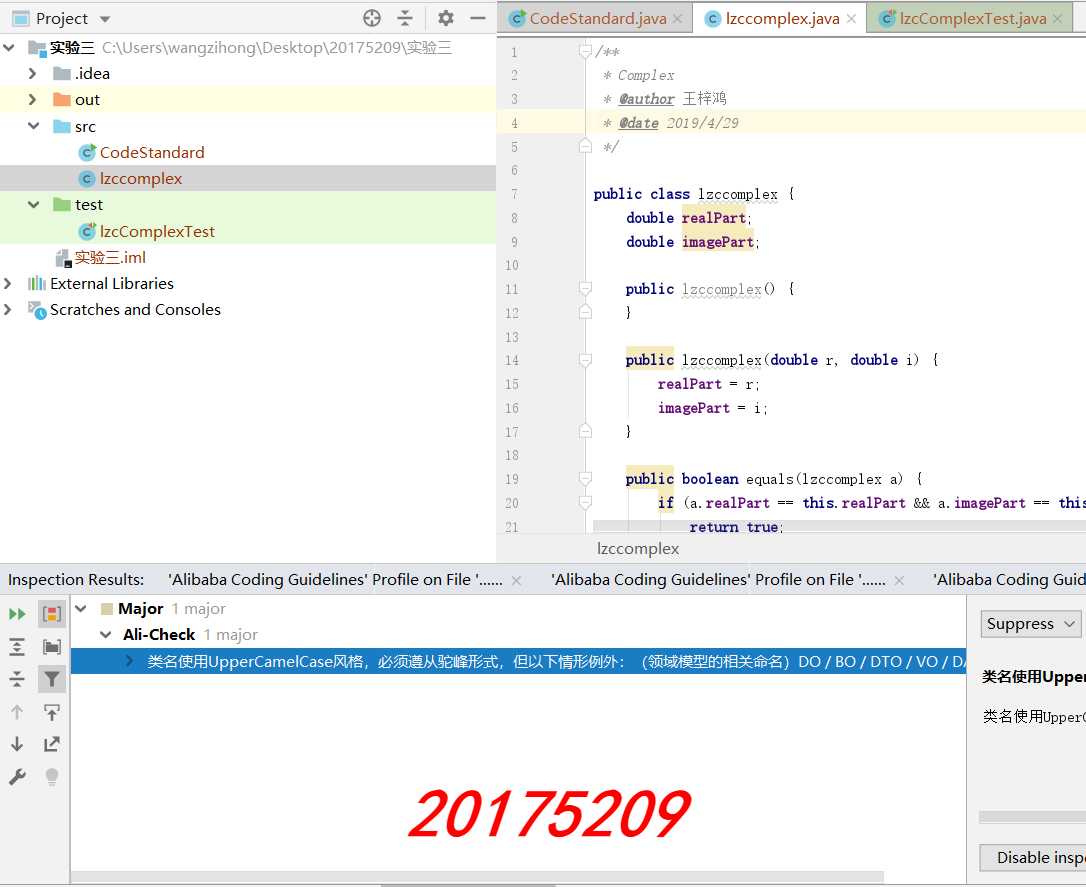The image size is (1086, 887).
Task: Click the locate/scroll from source target icon
Action: pyautogui.click(x=372, y=19)
